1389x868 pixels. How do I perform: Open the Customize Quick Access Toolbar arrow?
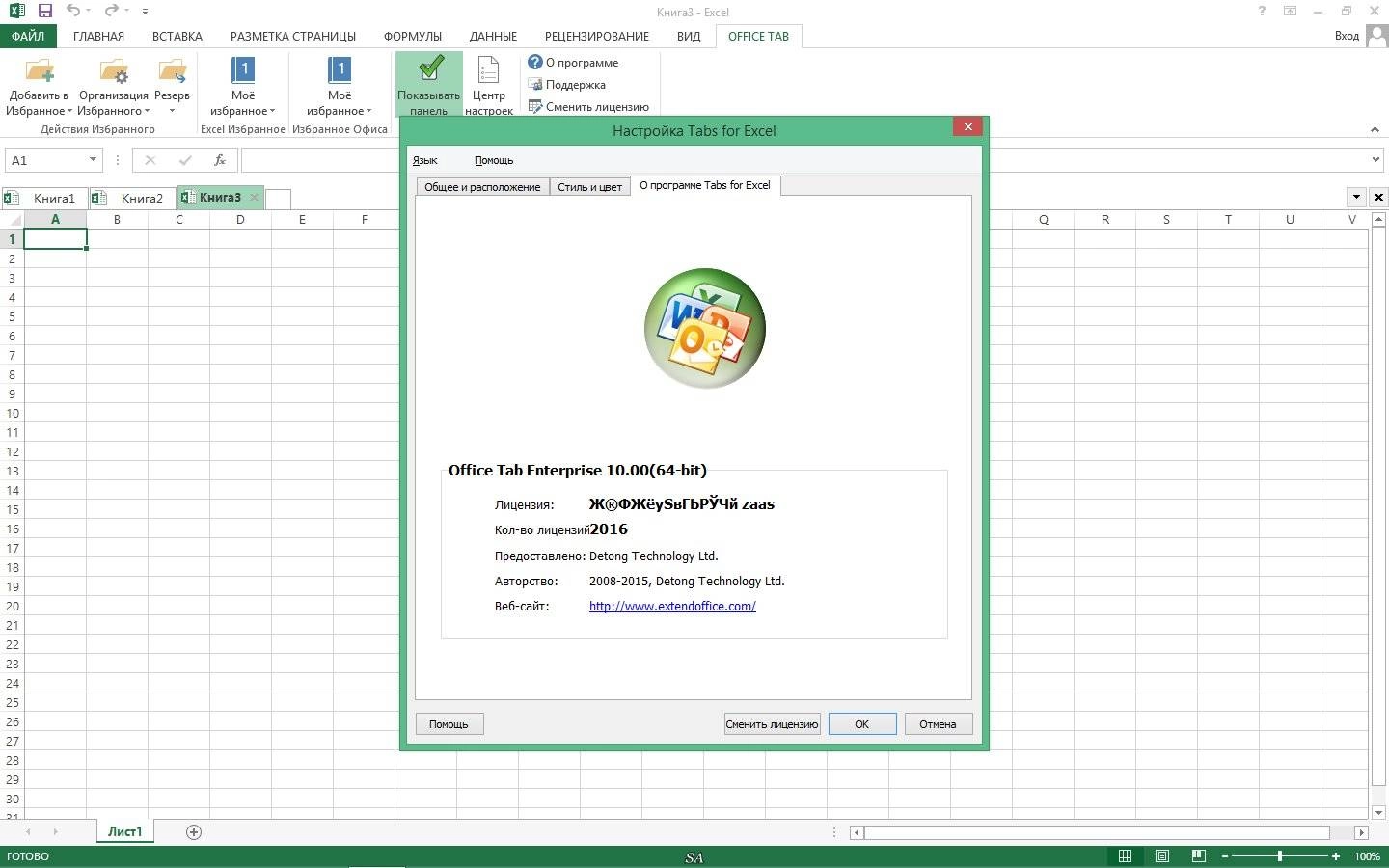(x=145, y=12)
